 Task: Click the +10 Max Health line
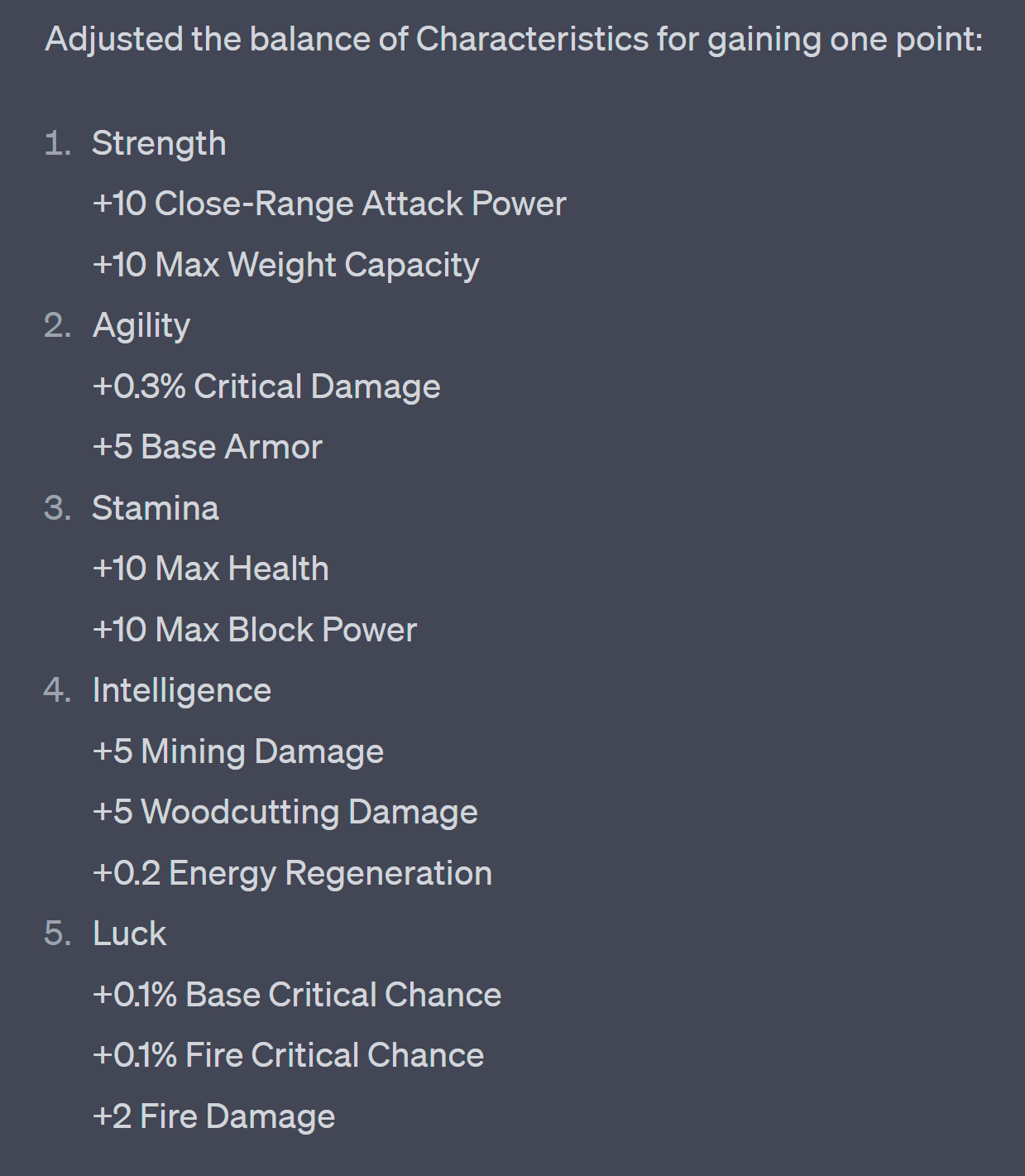pos(211,569)
